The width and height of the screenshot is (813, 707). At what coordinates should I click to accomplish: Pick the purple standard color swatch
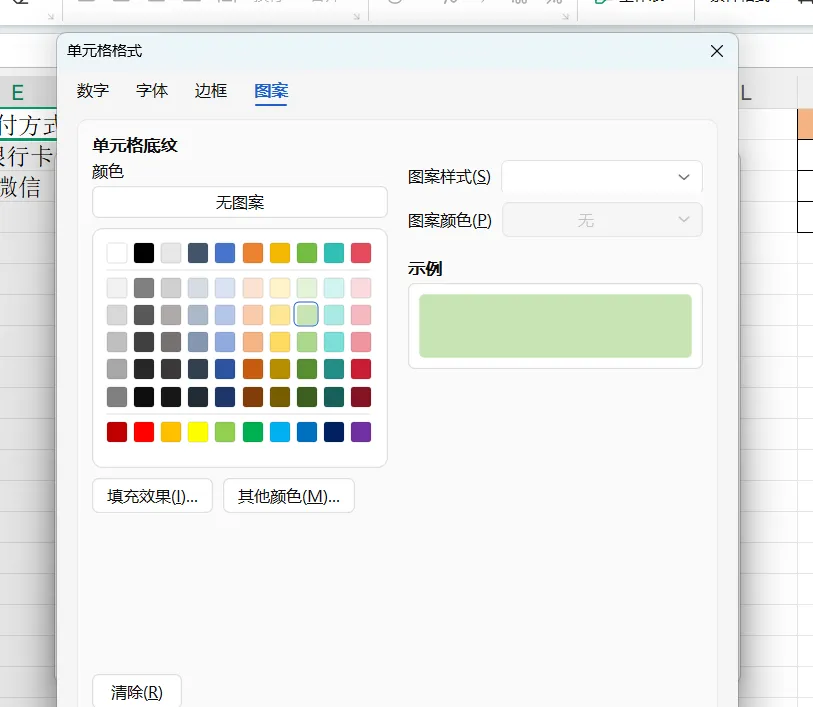(x=361, y=432)
